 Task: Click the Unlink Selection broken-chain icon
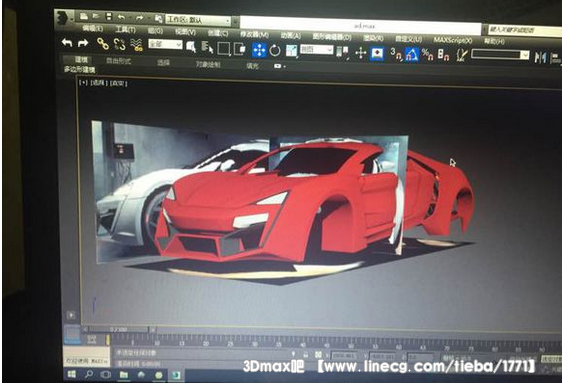[x=119, y=44]
